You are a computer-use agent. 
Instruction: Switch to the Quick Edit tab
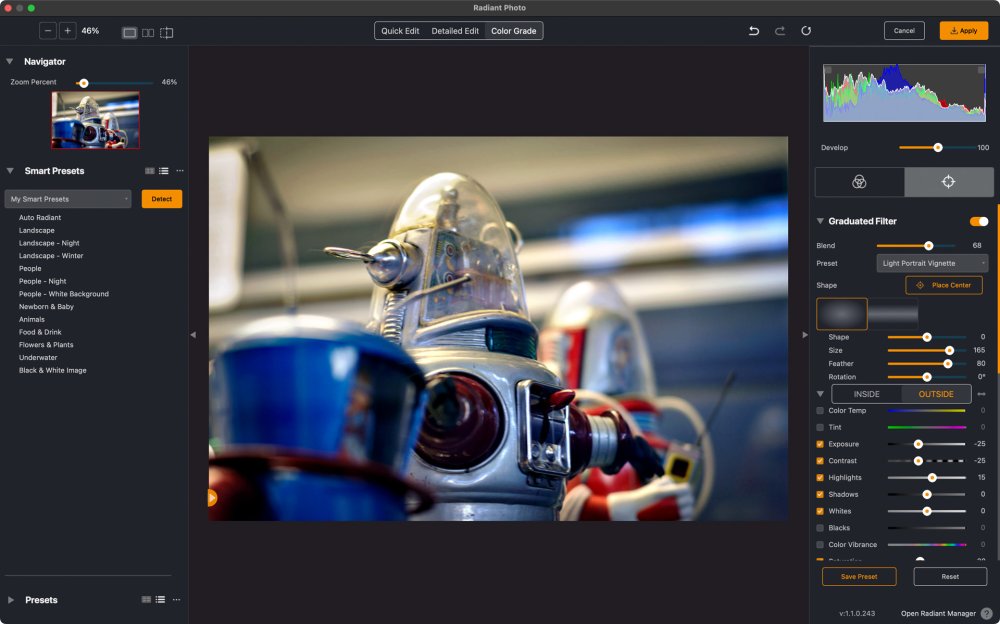(400, 31)
